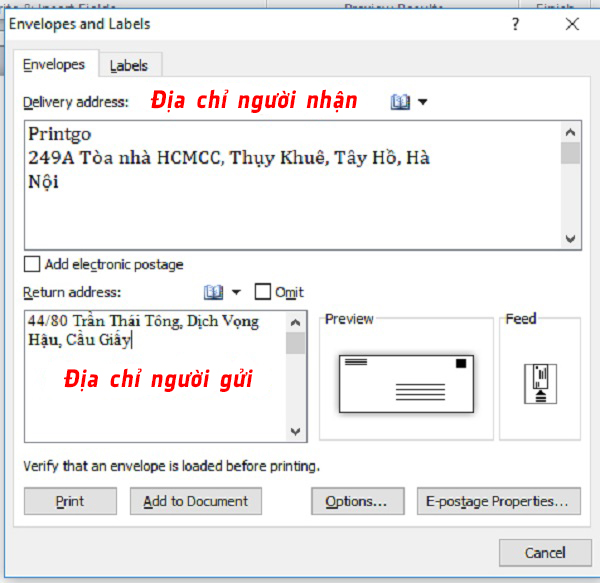Open E-postage Properties
Image resolution: width=600 pixels, height=583 pixels.
pyautogui.click(x=497, y=501)
